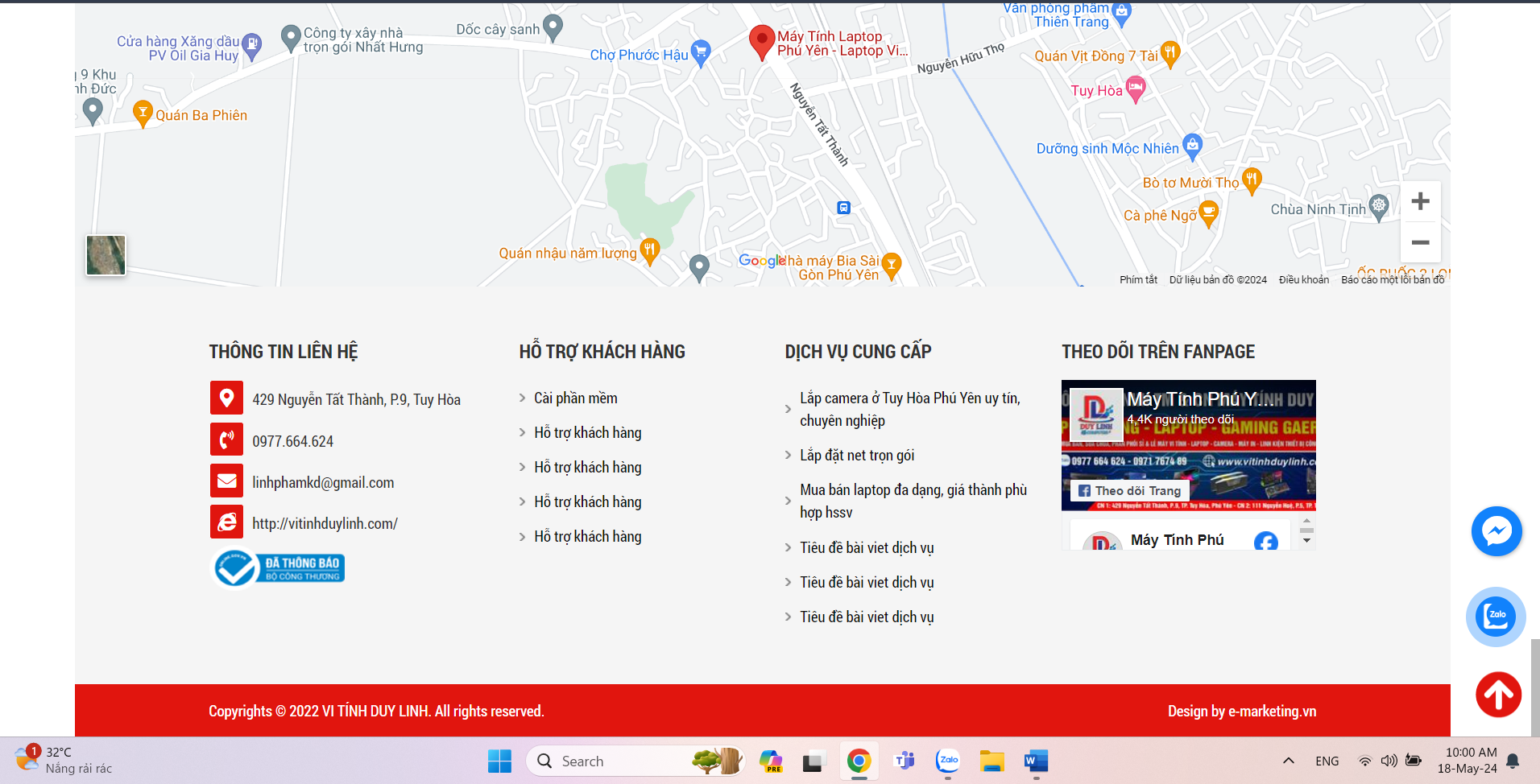1540x784 pixels.
Task: Click the Design by e-marketing.vn link
Action: pyautogui.click(x=1241, y=711)
